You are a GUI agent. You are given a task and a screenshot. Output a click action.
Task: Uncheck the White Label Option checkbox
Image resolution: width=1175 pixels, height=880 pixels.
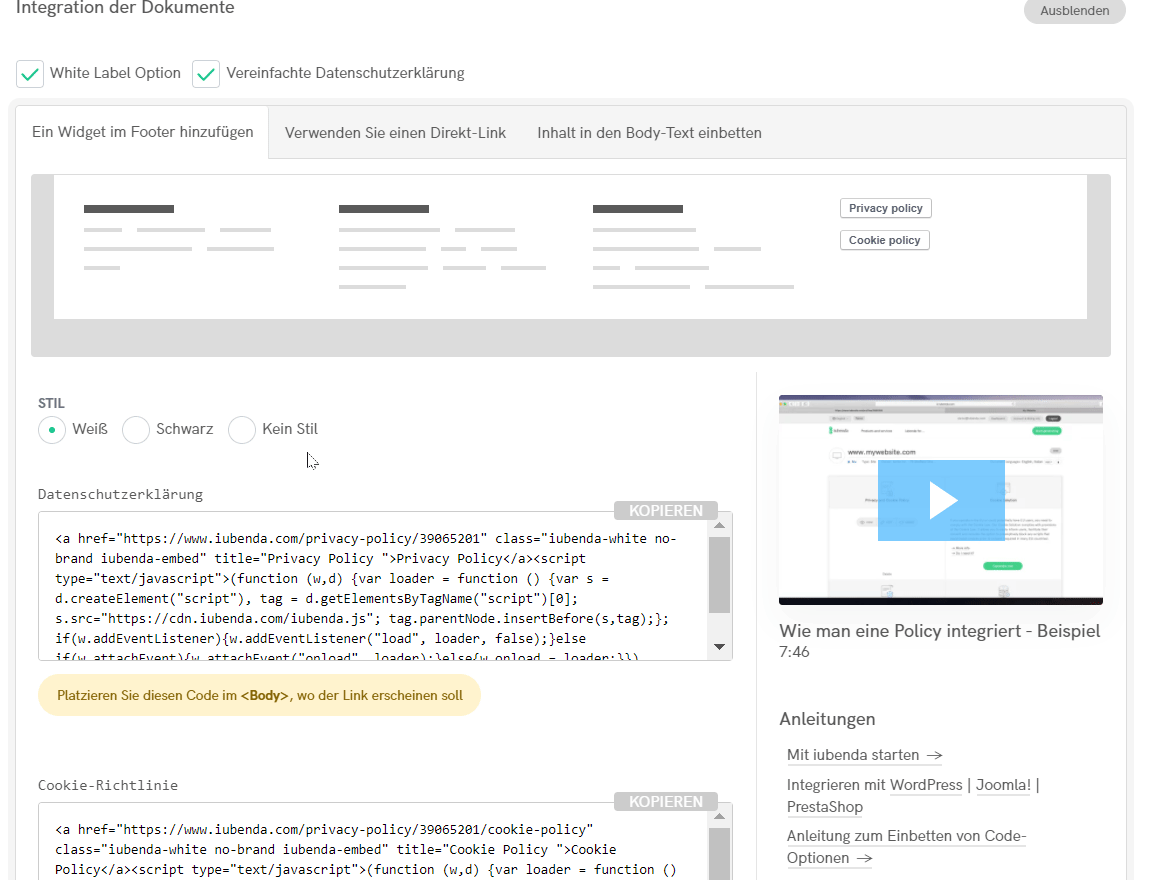(30, 74)
